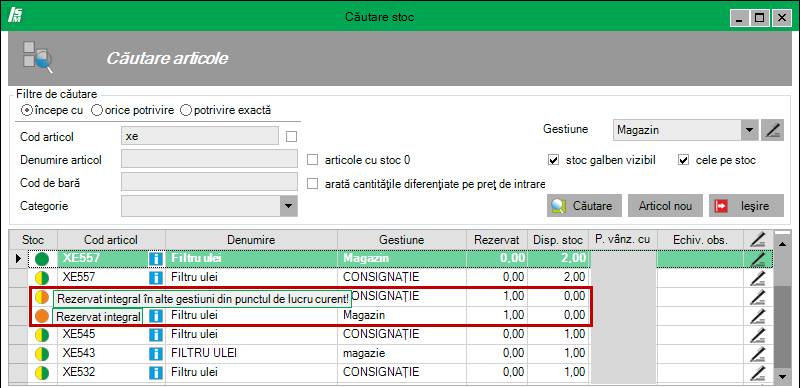Sort by the 'Disp. stoc' column header

click(x=558, y=239)
